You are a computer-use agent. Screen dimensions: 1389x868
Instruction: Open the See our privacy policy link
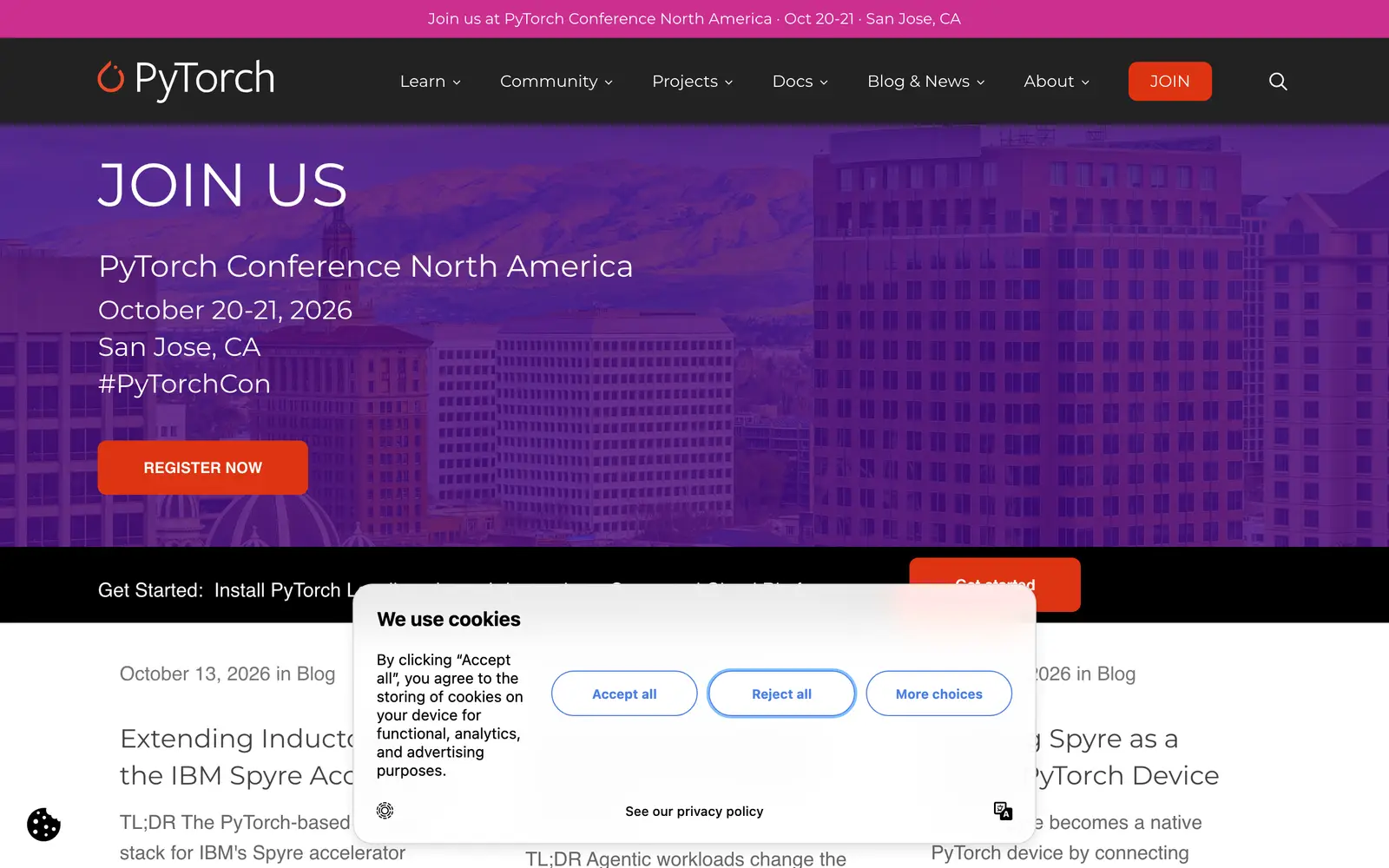tap(694, 812)
